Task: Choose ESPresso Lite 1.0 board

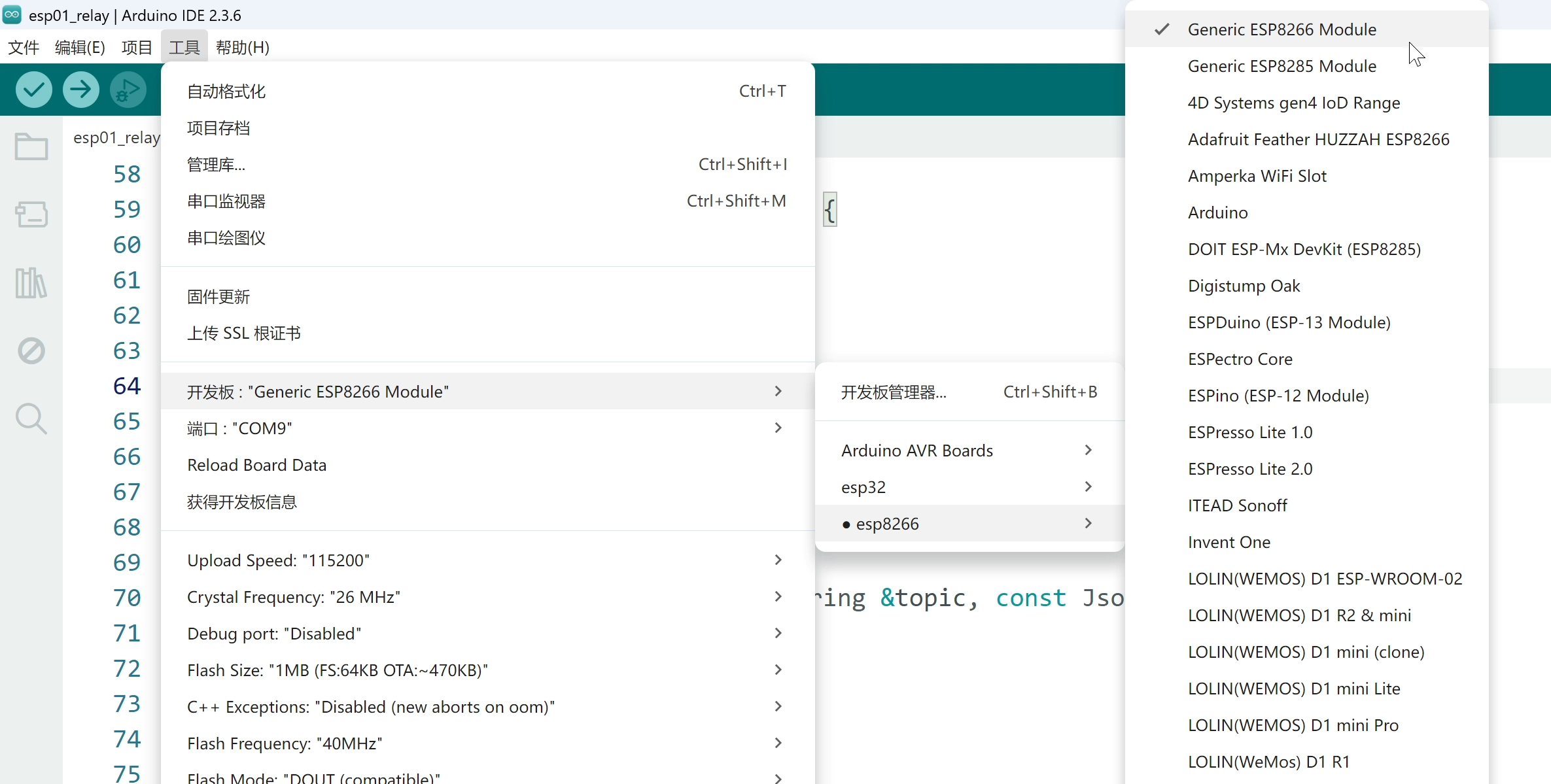Action: point(1307,432)
